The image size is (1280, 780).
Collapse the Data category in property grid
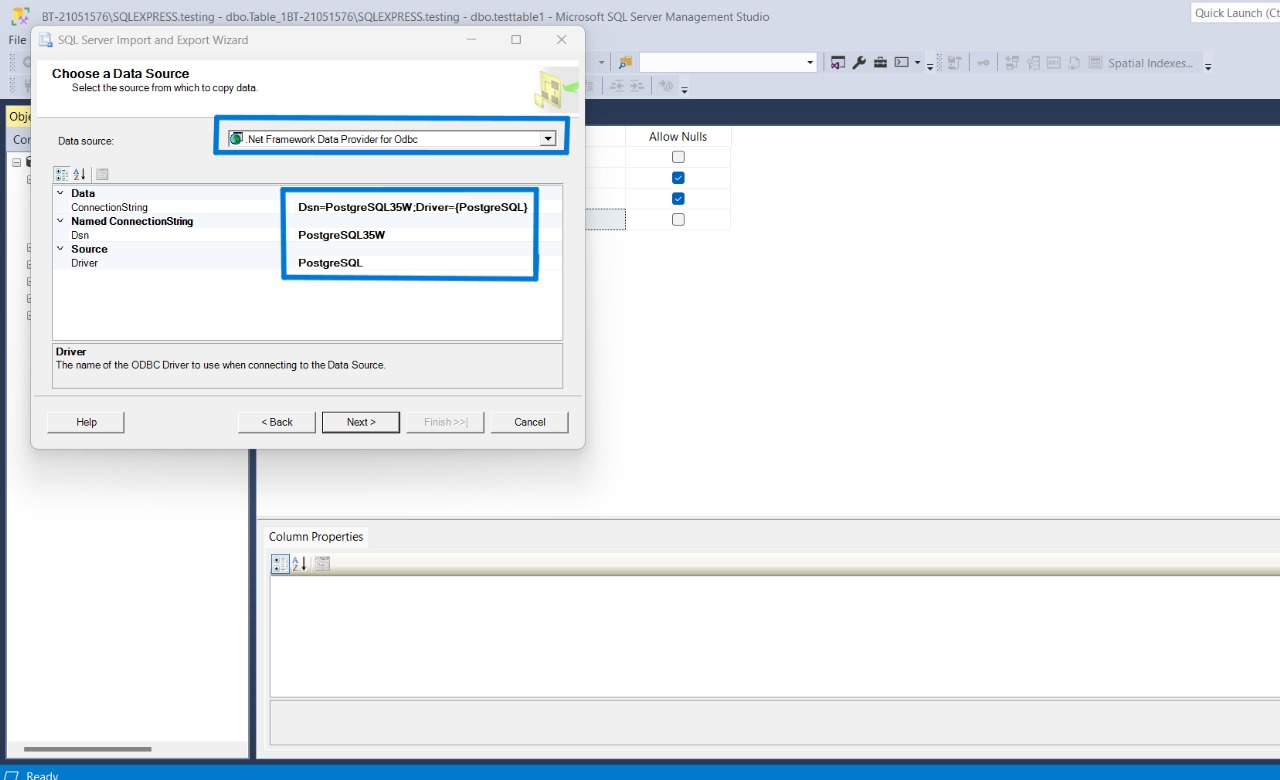tap(60, 193)
